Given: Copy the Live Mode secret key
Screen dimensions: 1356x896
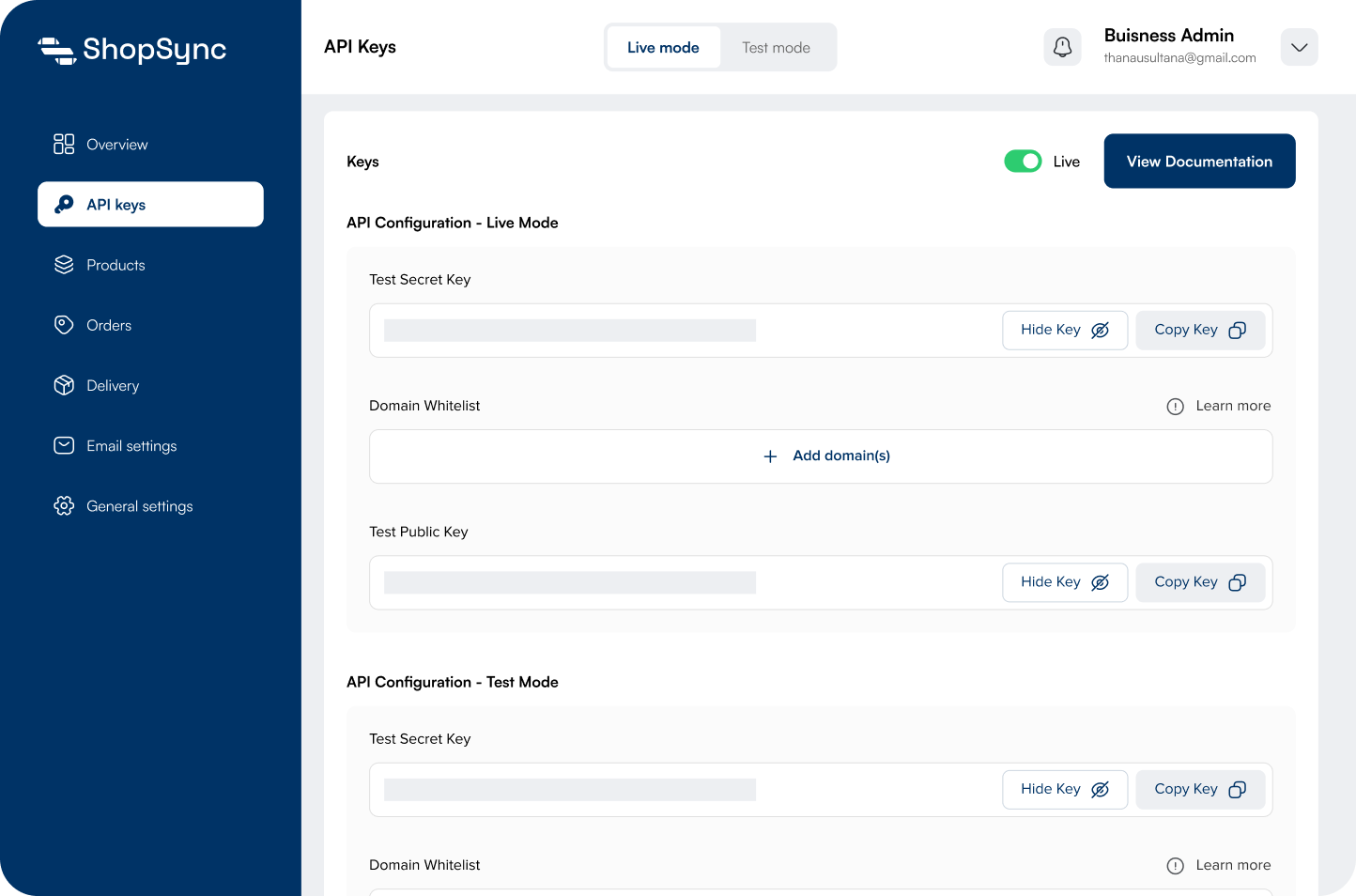Looking at the screenshot, I should click(x=1200, y=330).
